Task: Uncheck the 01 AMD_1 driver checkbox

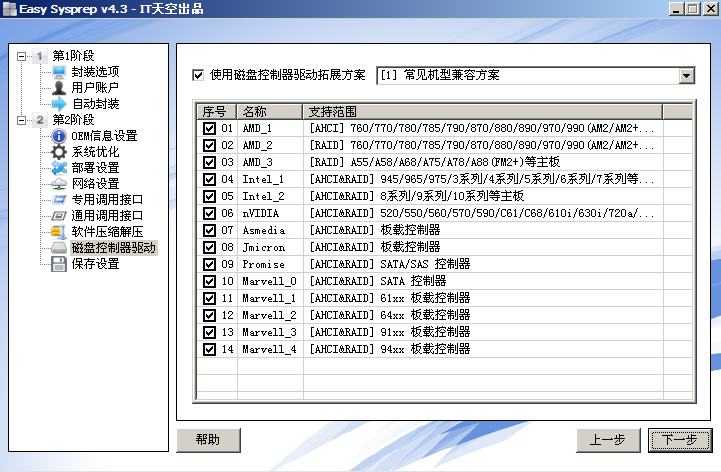Action: (209, 128)
